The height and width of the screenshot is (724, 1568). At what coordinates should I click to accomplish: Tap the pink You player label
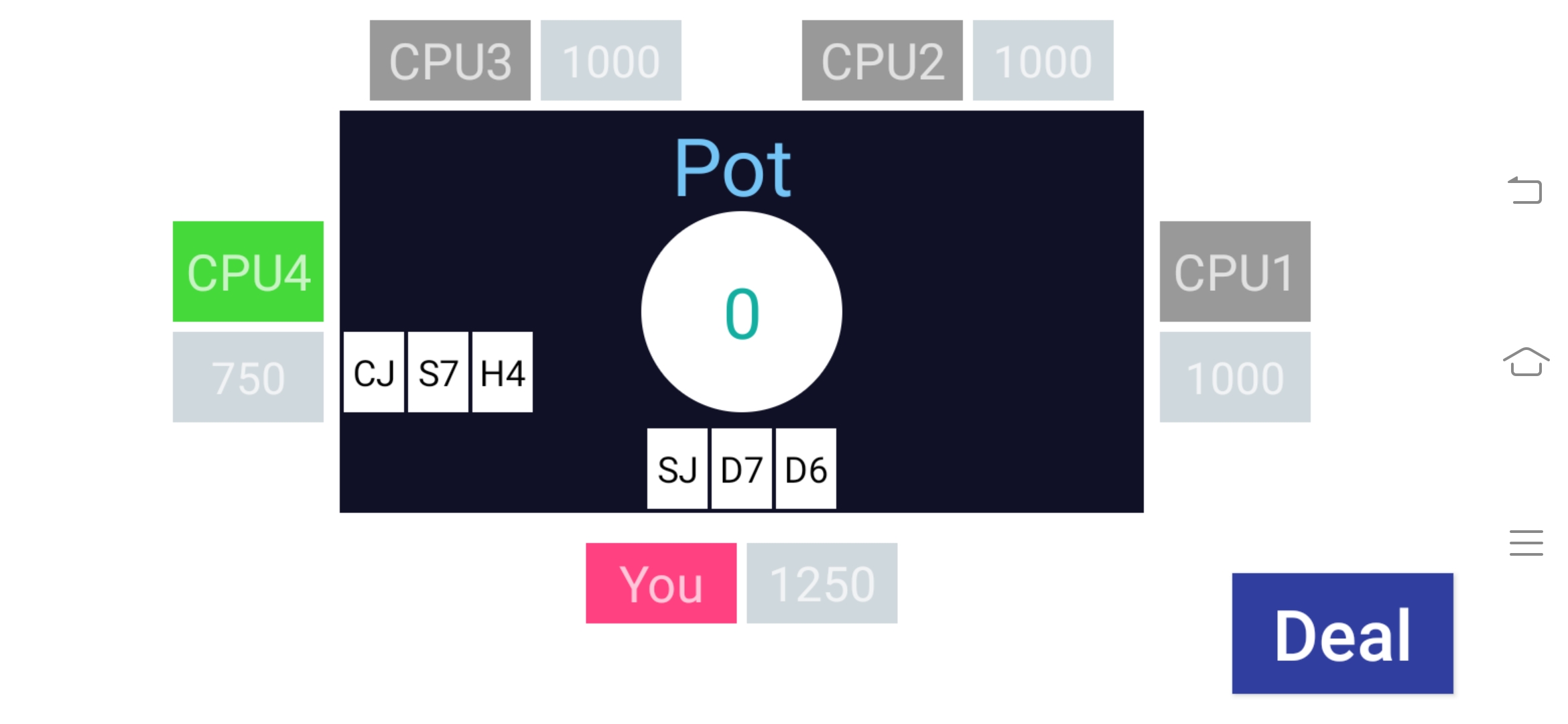coord(661,583)
